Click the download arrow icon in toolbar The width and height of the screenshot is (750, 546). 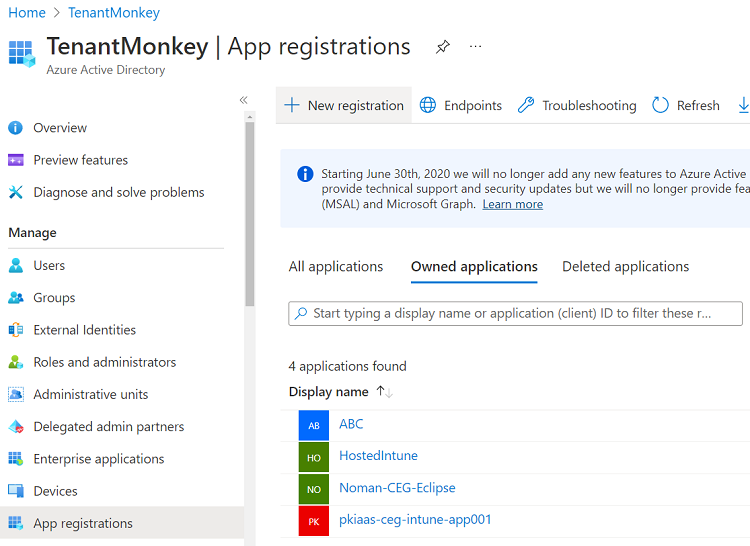point(742,105)
